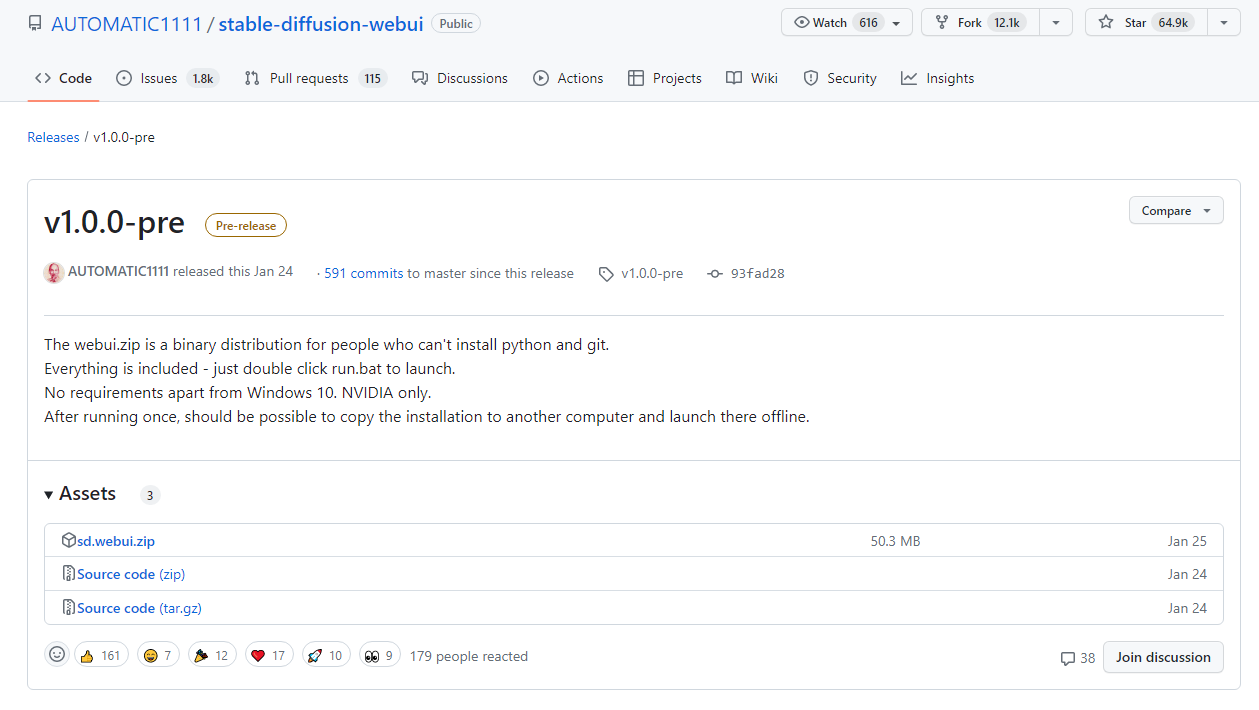The height and width of the screenshot is (710, 1259).
Task: Open the Issues tab
Action: point(167,78)
